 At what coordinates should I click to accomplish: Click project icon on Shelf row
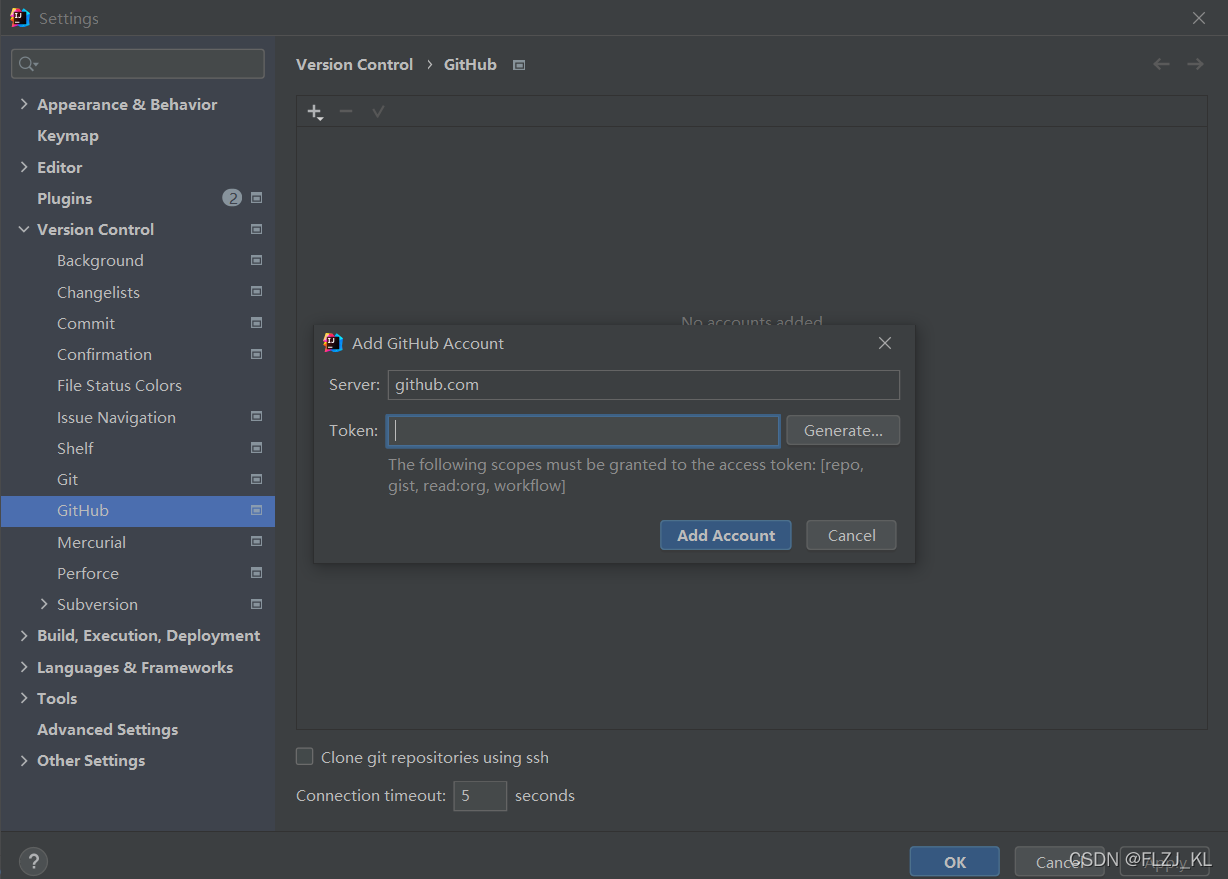pyautogui.click(x=257, y=448)
